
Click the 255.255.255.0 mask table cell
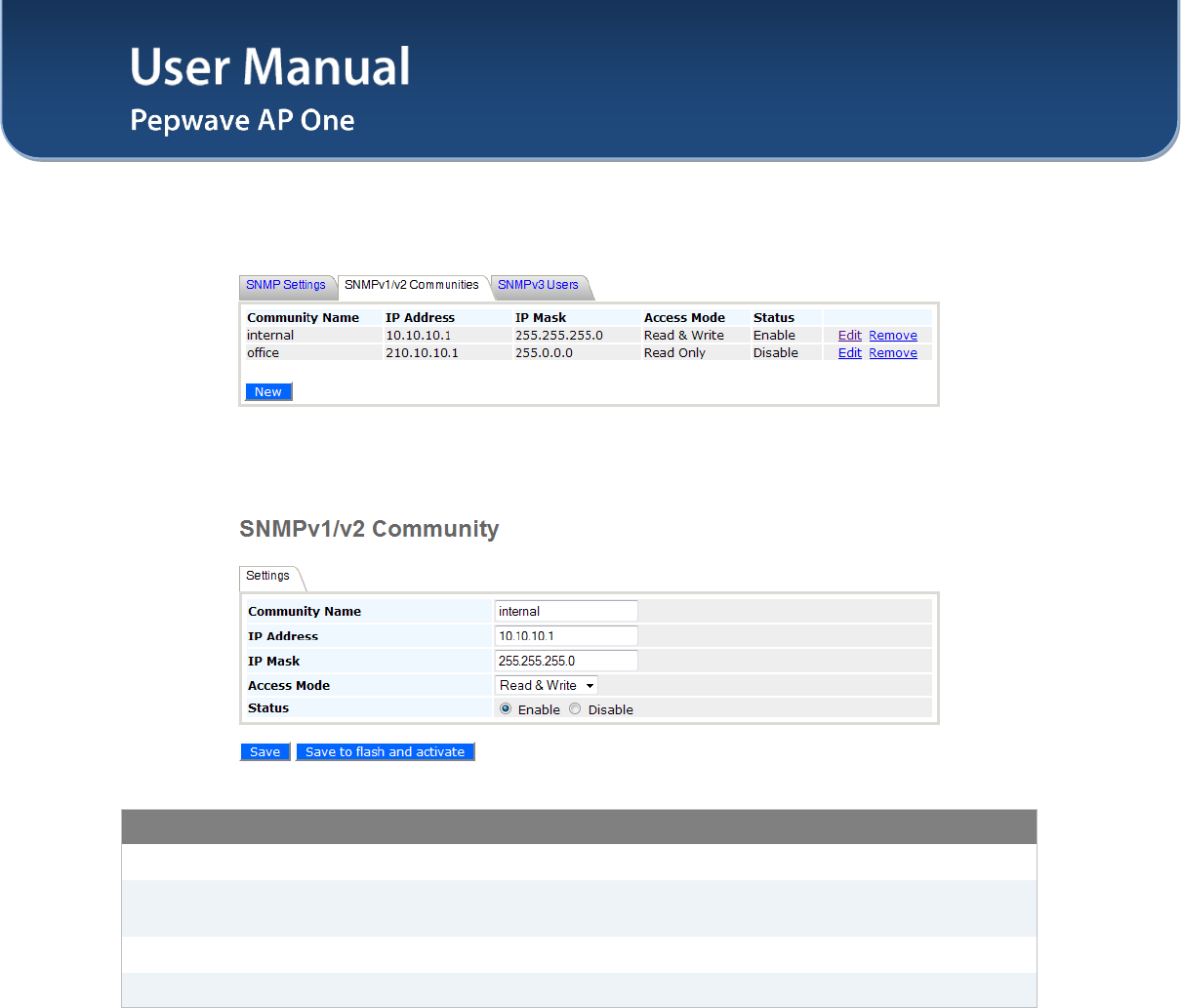[x=577, y=336]
